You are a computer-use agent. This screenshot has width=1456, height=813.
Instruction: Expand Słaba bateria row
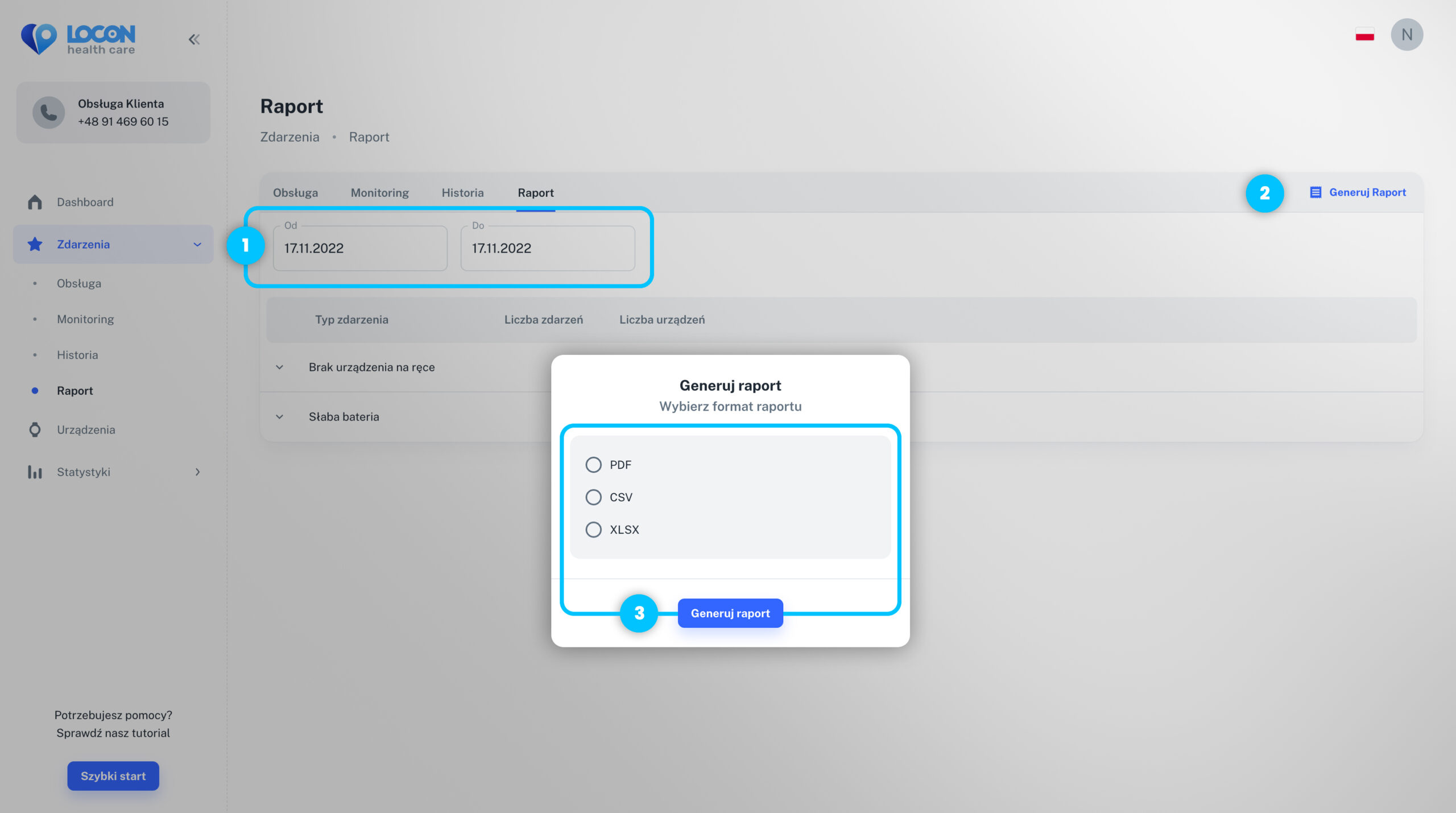279,417
